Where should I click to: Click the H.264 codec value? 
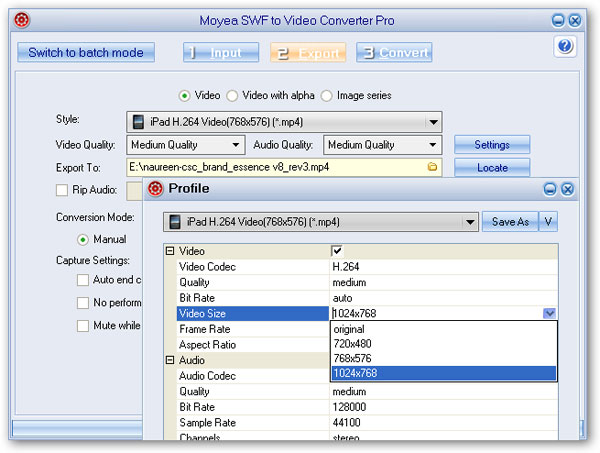(346, 267)
